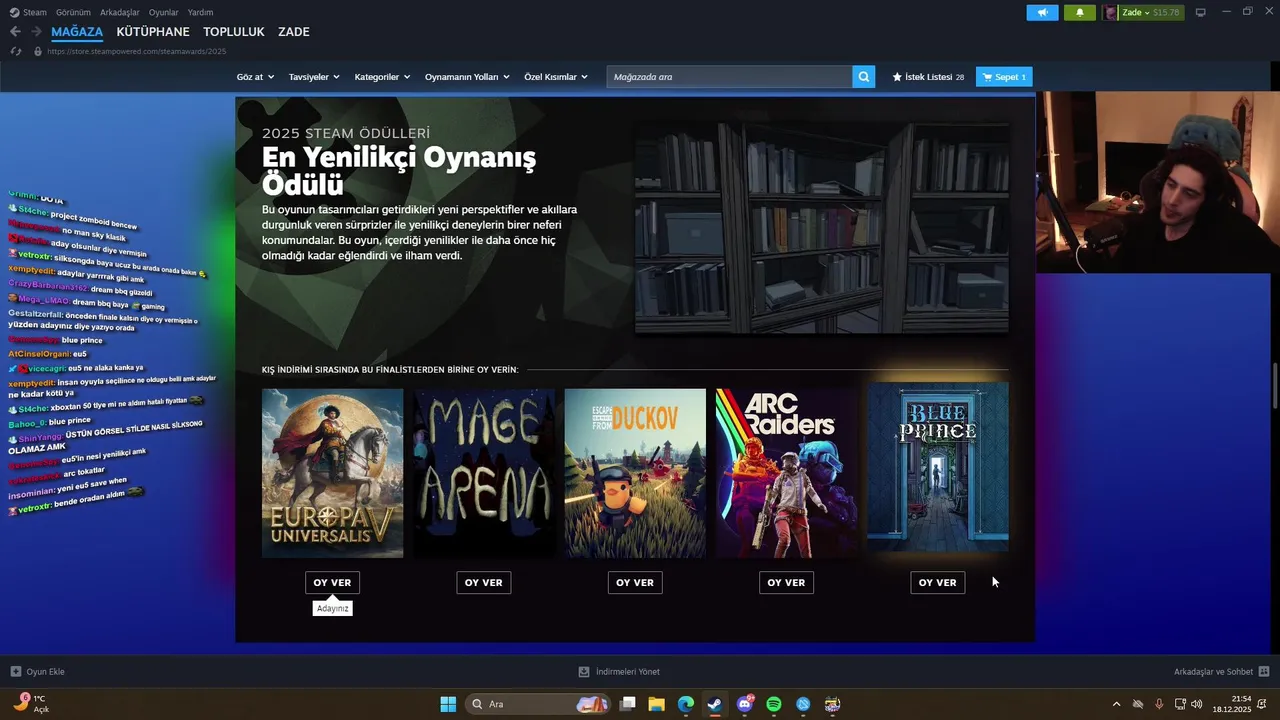Vote for Mage Arena with OY VER
The image size is (1280, 720).
[x=484, y=583]
